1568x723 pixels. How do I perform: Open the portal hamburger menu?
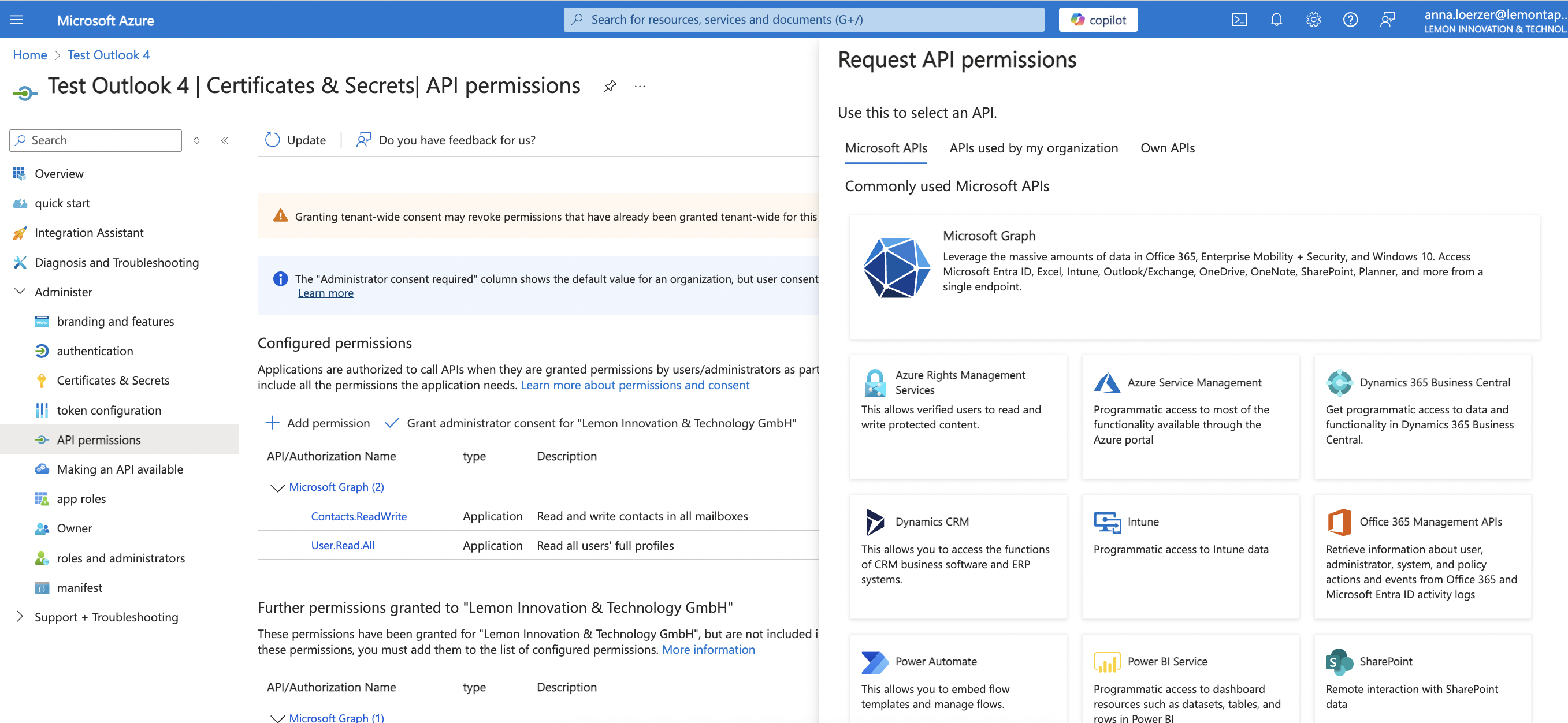(17, 20)
